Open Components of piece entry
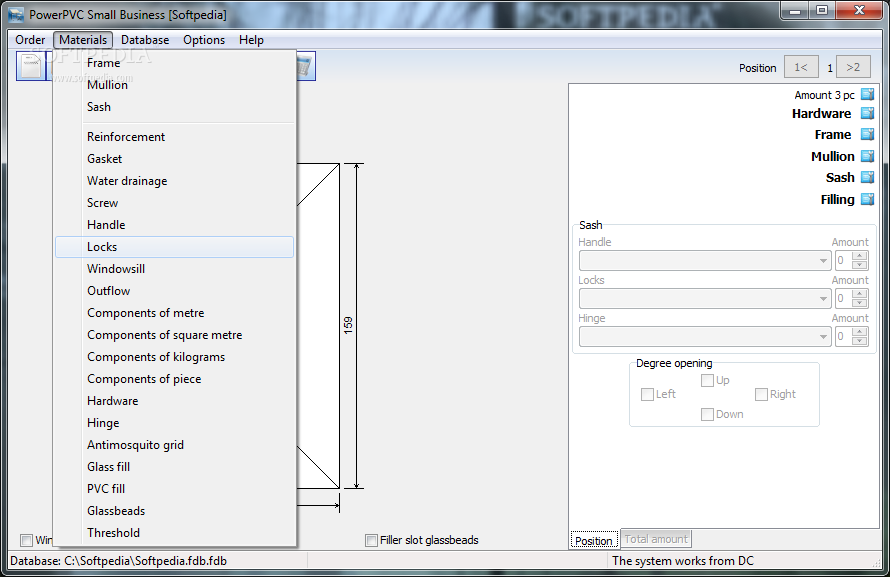 (174, 379)
